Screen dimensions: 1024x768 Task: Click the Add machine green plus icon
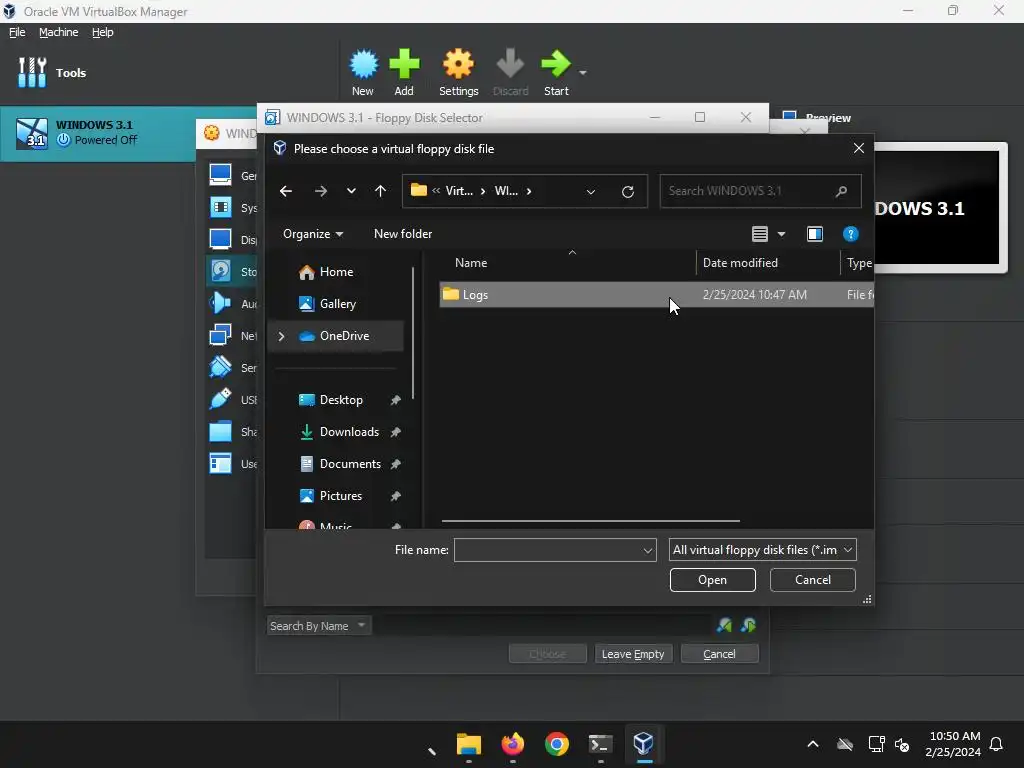click(x=404, y=64)
